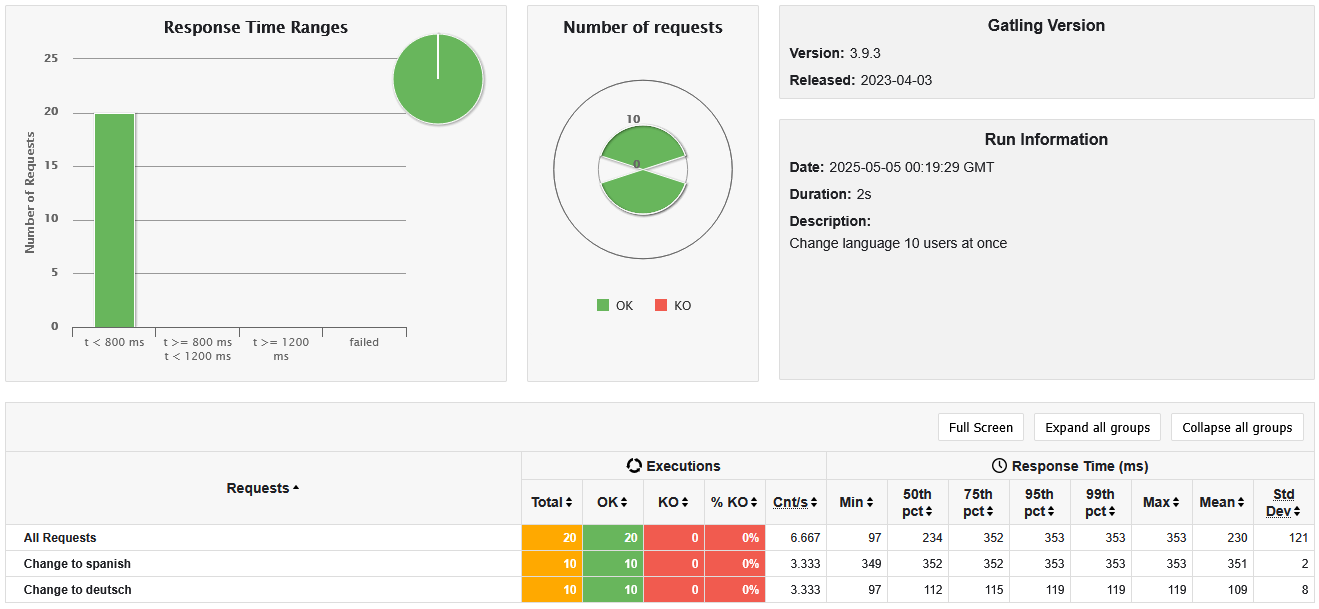The height and width of the screenshot is (609, 1319).
Task: Click the Collapse all groups button
Action: click(1237, 427)
